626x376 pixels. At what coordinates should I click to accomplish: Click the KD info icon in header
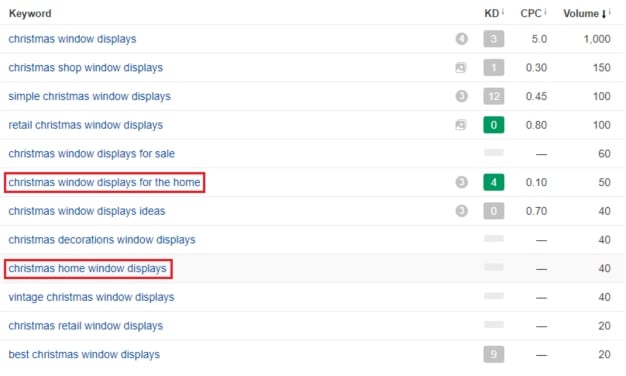pos(503,12)
